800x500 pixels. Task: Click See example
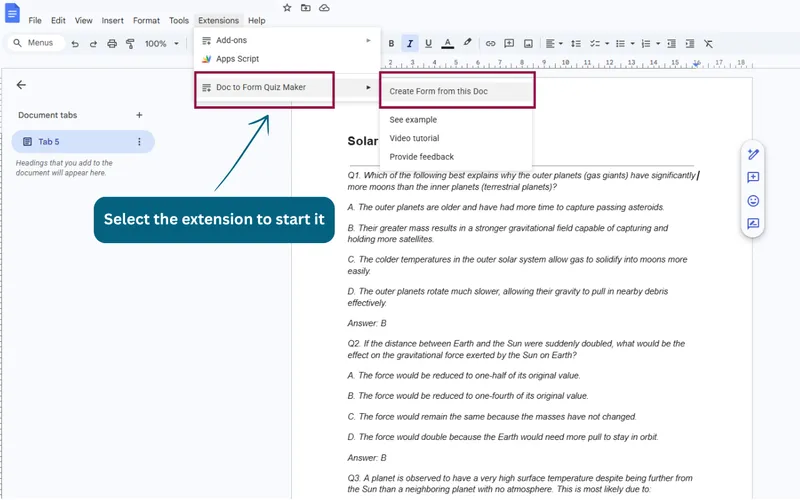coord(413,120)
